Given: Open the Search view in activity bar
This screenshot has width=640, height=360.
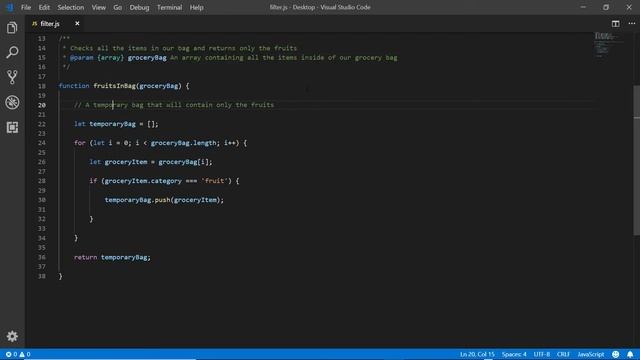Looking at the screenshot, I should (12, 52).
